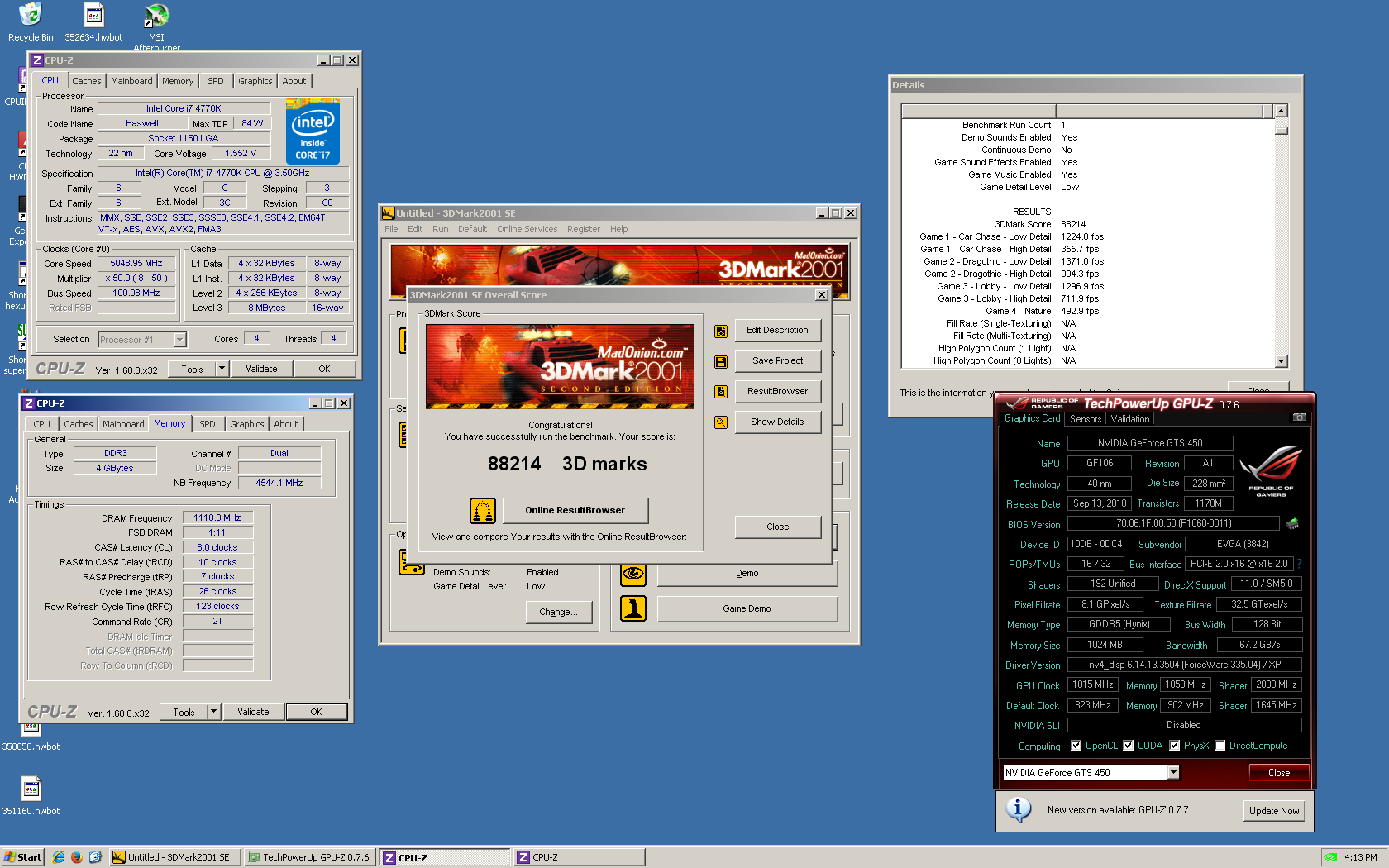Click the Online ResultBrowser button
The width and height of the screenshot is (1389, 868).
tap(575, 511)
